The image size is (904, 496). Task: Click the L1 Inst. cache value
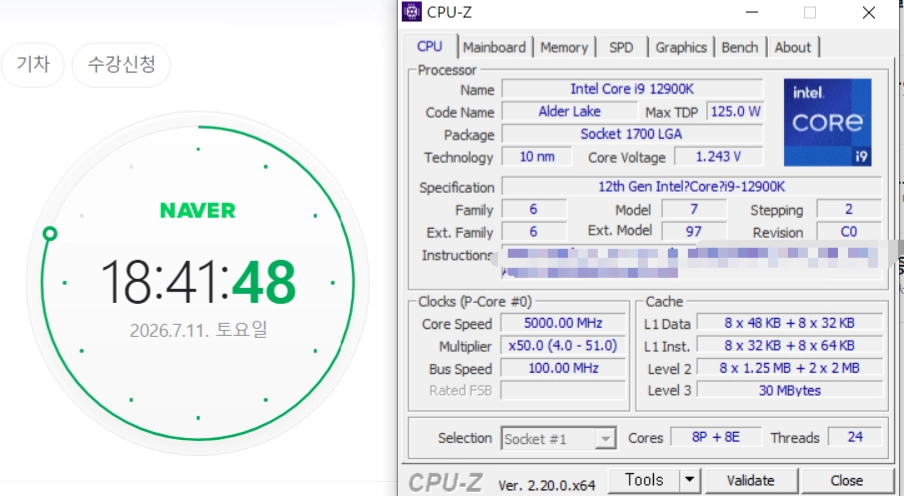pyautogui.click(x=789, y=345)
